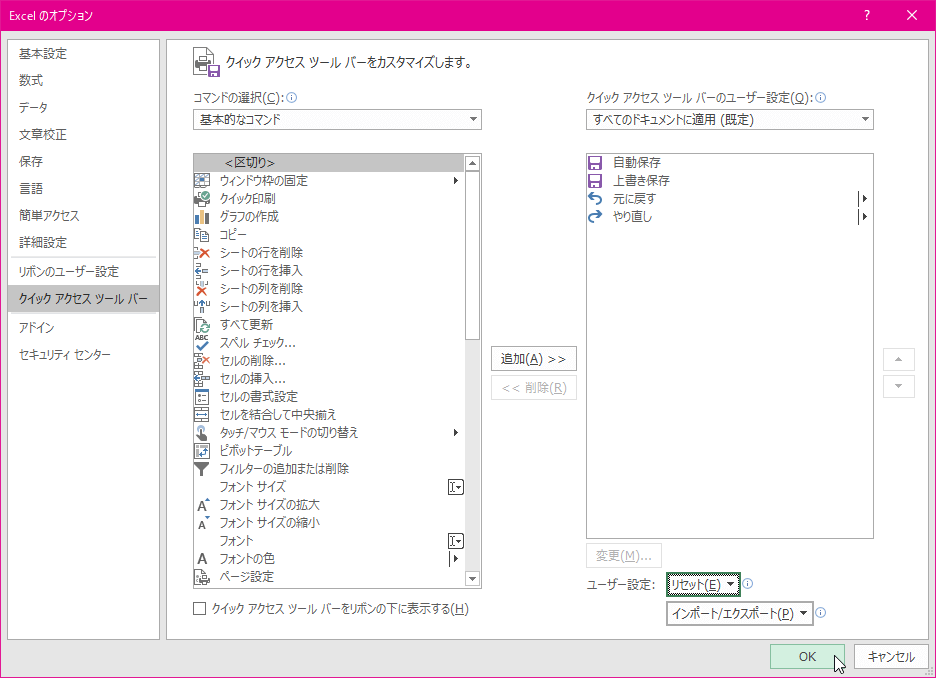Click the command list scroll down arrow
This screenshot has height=678, width=936.
tap(472, 579)
